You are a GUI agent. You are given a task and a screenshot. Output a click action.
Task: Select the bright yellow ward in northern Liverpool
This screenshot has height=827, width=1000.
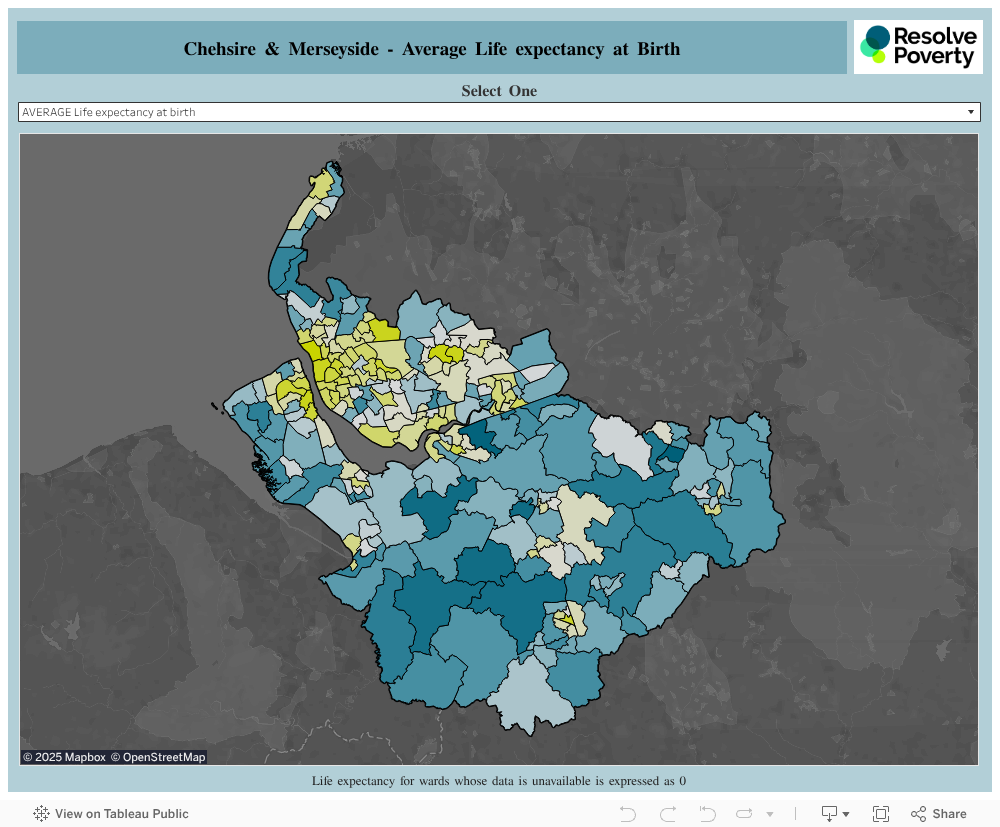[x=383, y=329]
